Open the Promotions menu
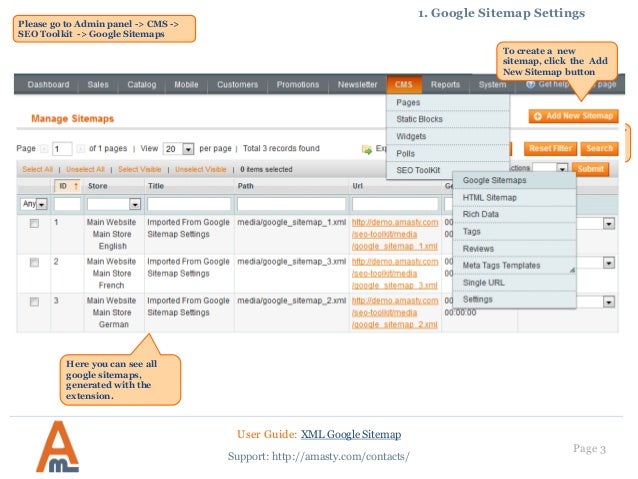This screenshot has width=638, height=479. (298, 85)
